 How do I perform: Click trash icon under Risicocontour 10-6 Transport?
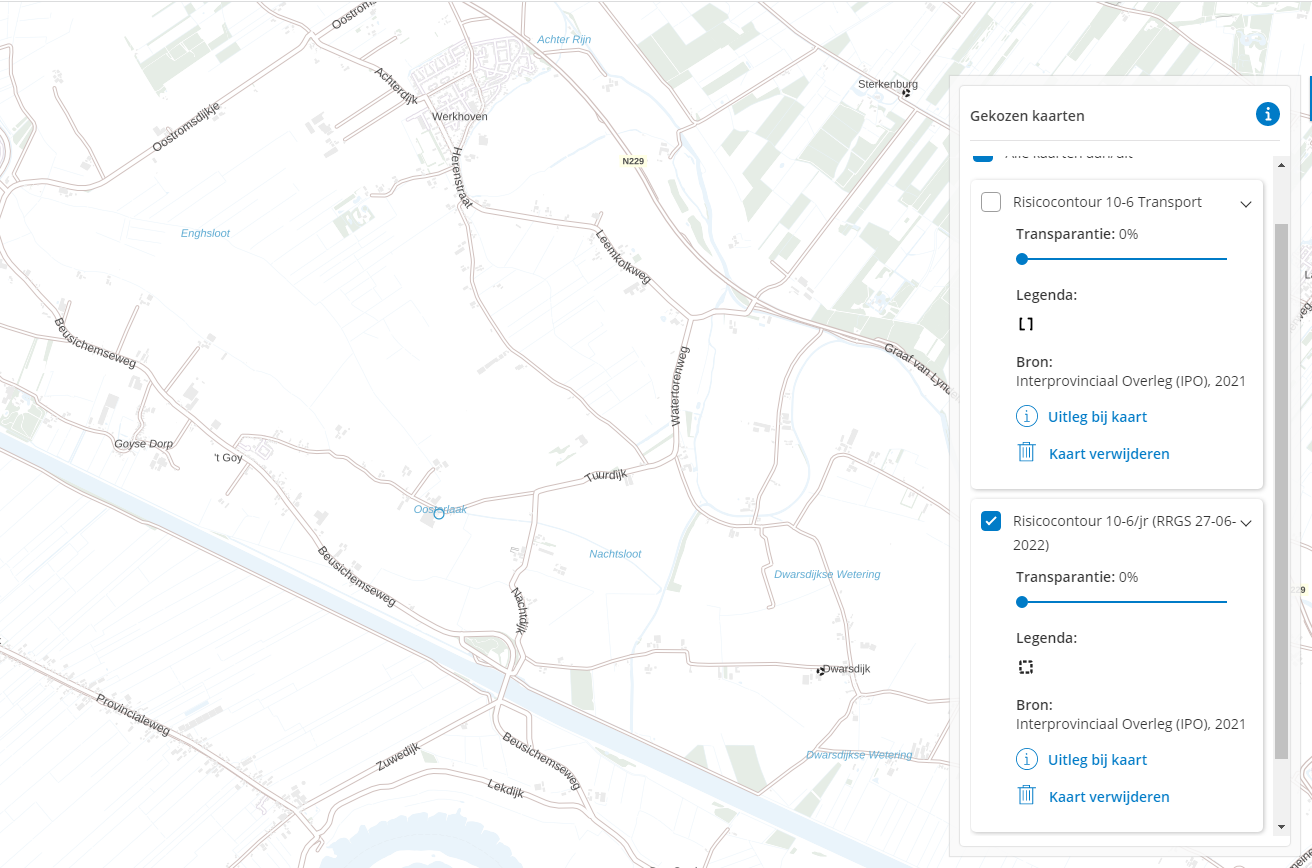(1026, 453)
